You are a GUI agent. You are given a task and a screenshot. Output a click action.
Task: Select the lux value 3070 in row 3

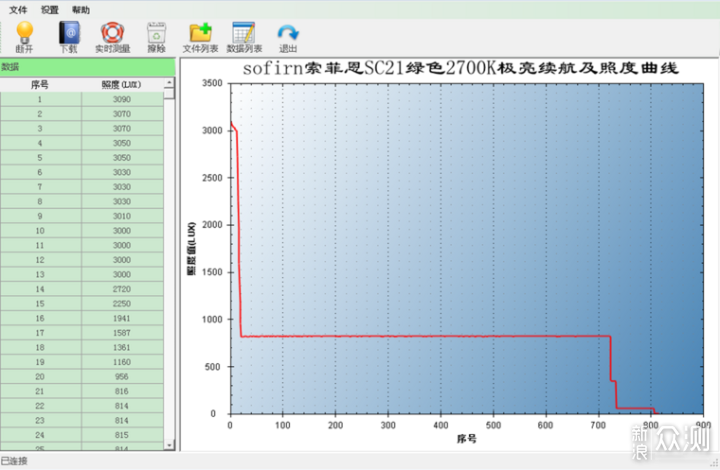pyautogui.click(x=122, y=129)
